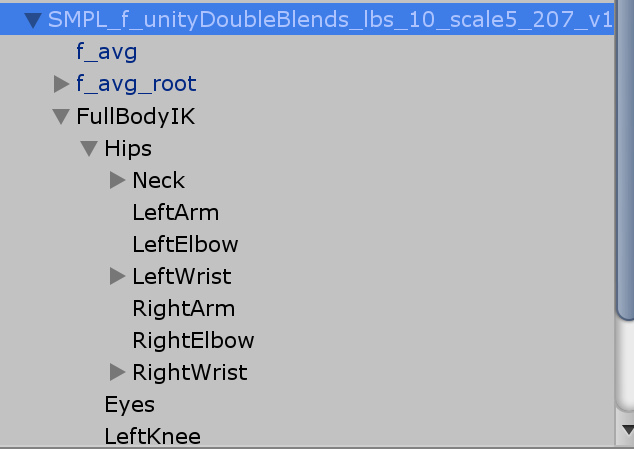Image resolution: width=634 pixels, height=449 pixels.
Task: Select the Eyes object
Action: point(130,404)
